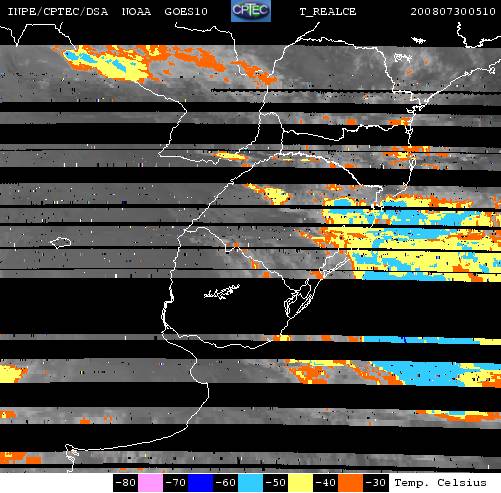Click the NOAA header label
This screenshot has width=501, height=493.
(136, 12)
